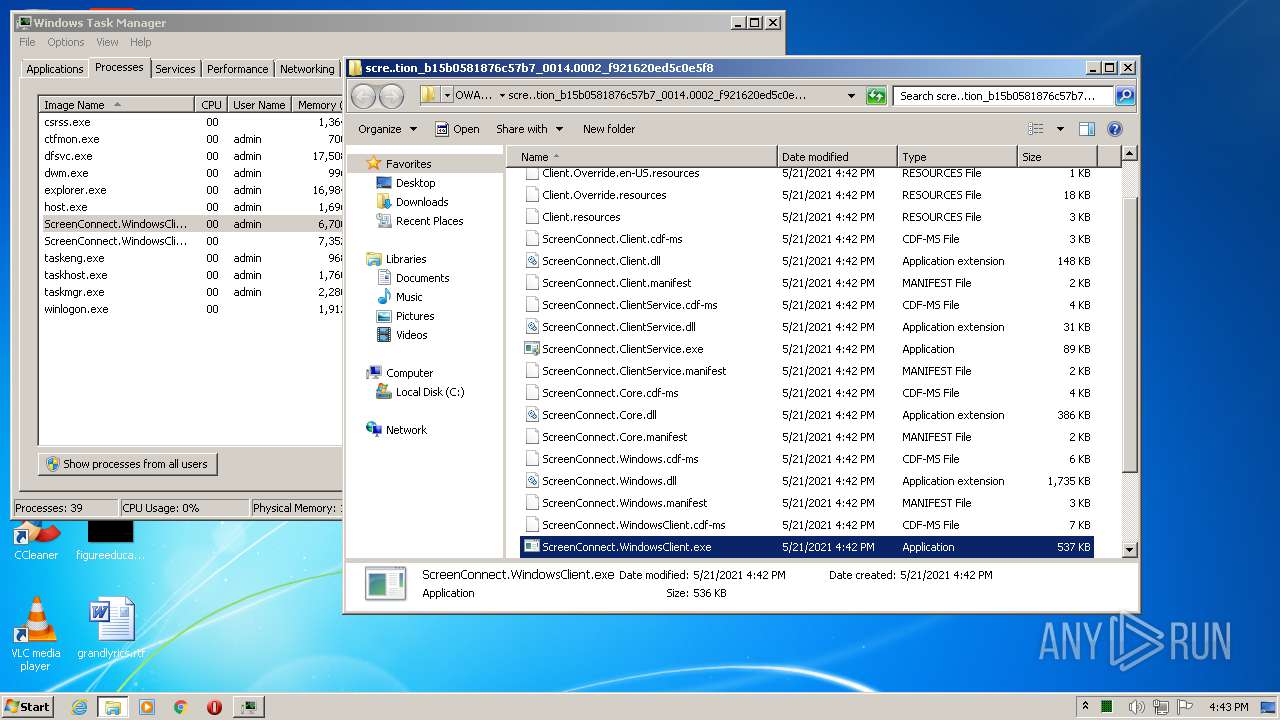Open Opera from the taskbar
This screenshot has height=720, width=1280.
pyautogui.click(x=214, y=707)
